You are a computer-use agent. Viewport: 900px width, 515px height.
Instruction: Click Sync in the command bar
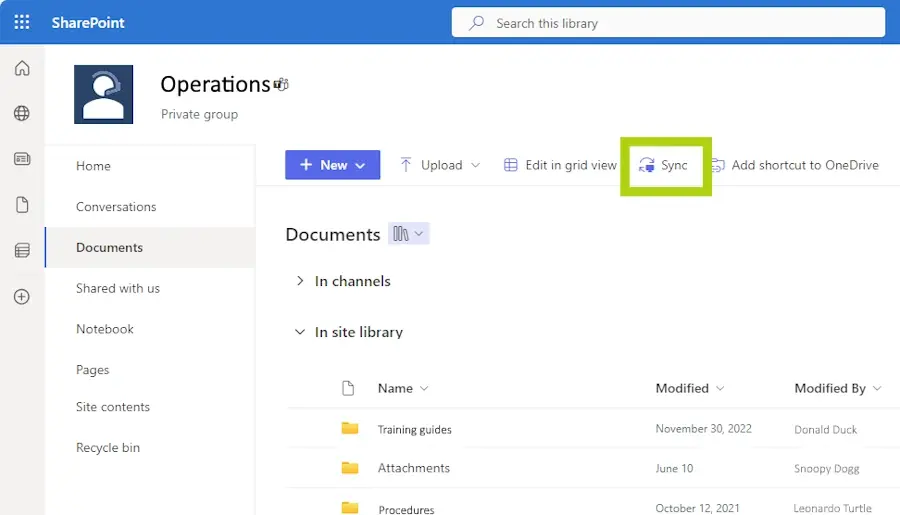664,165
